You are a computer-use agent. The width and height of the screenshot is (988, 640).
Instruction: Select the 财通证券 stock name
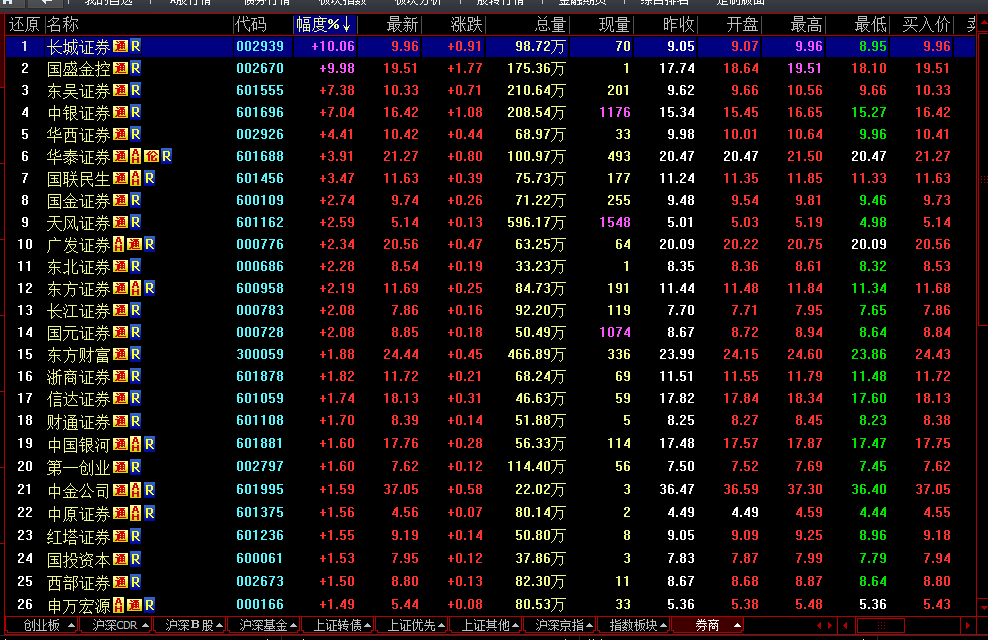[x=79, y=421]
